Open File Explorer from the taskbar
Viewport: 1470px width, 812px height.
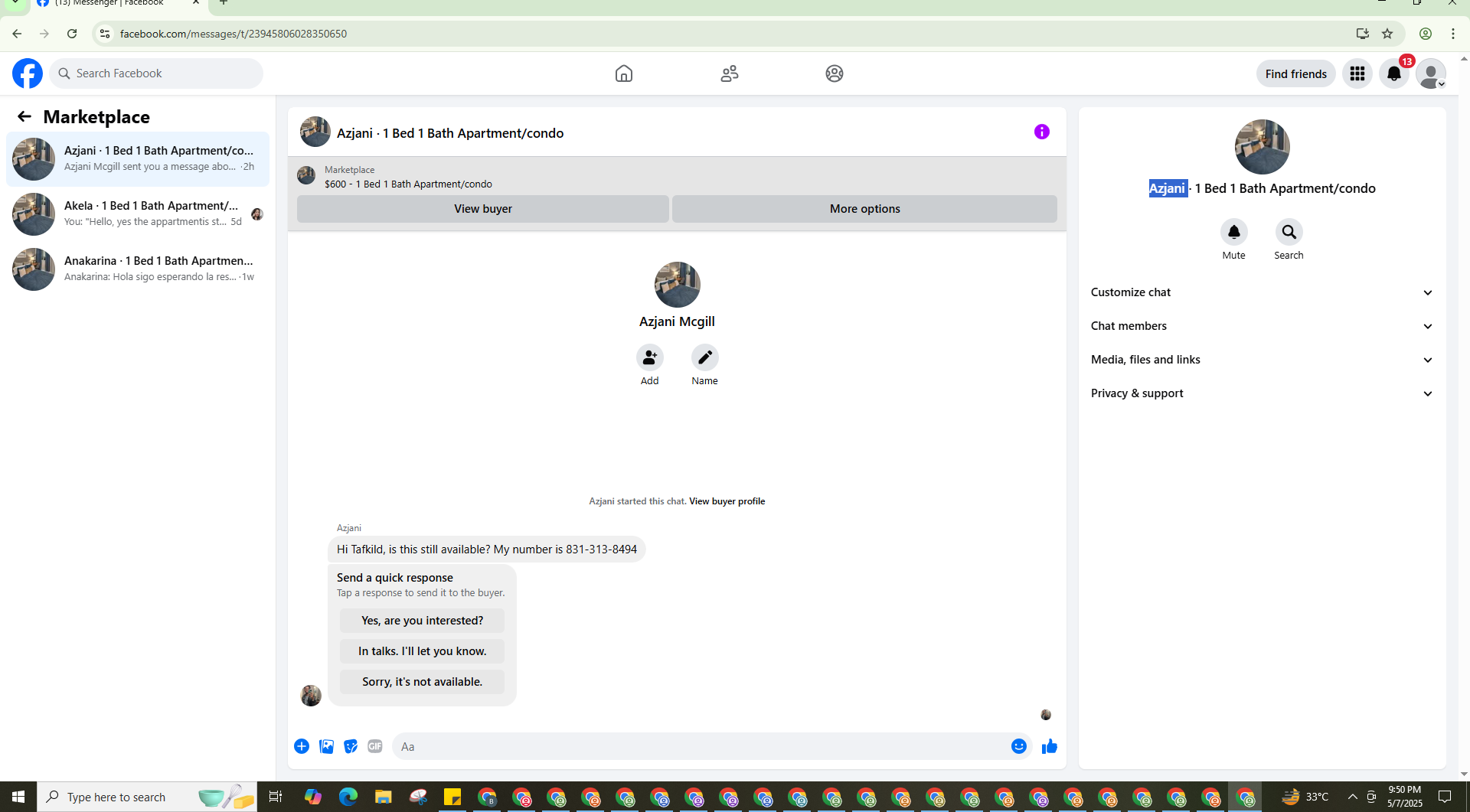[x=383, y=797]
